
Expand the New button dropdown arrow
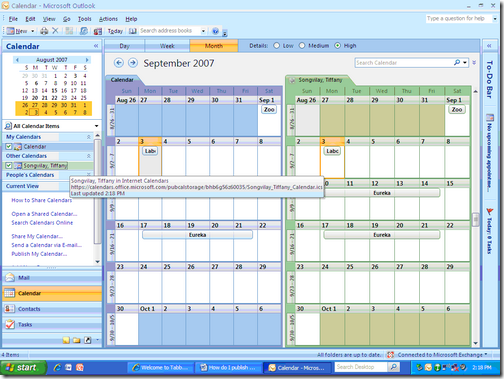point(33,31)
